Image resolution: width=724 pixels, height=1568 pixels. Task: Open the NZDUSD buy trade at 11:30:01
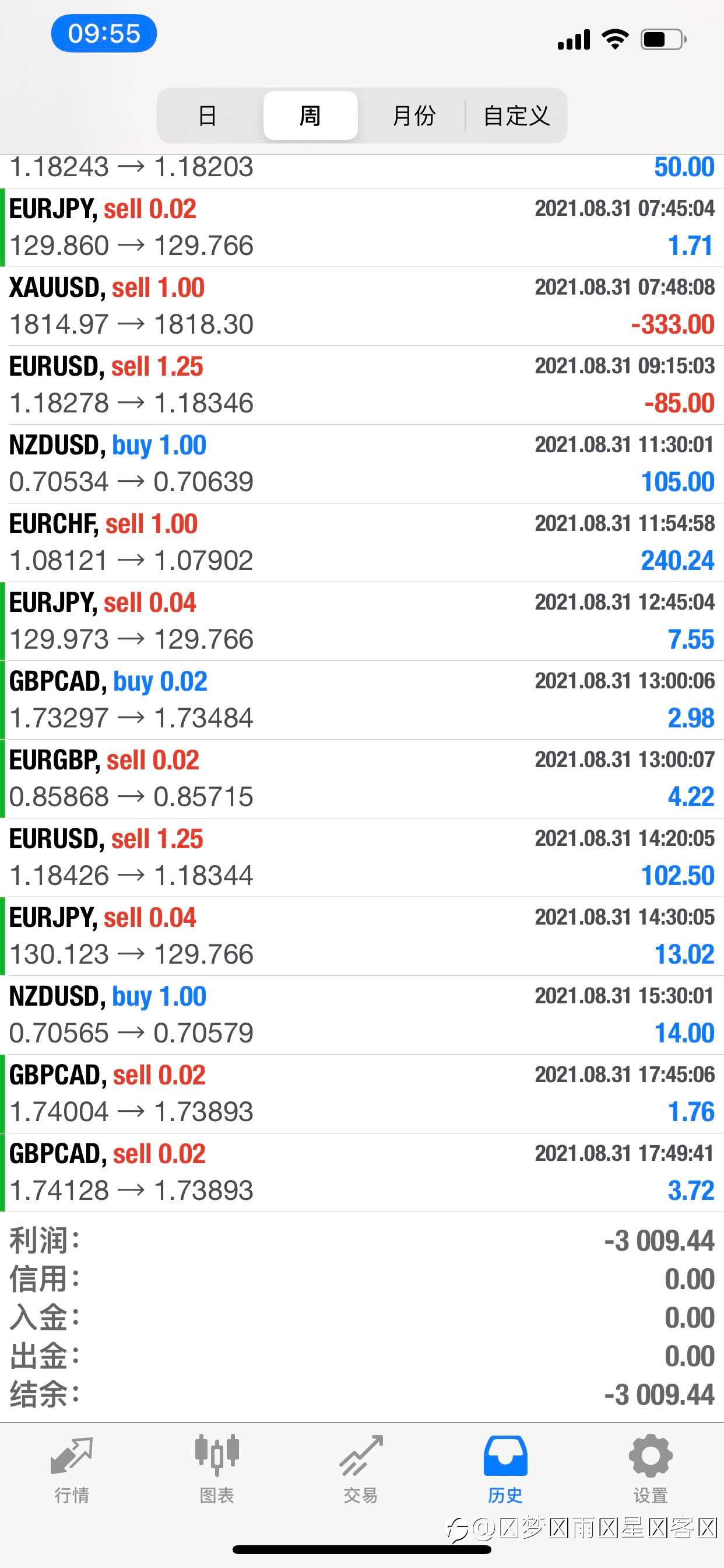point(362,464)
